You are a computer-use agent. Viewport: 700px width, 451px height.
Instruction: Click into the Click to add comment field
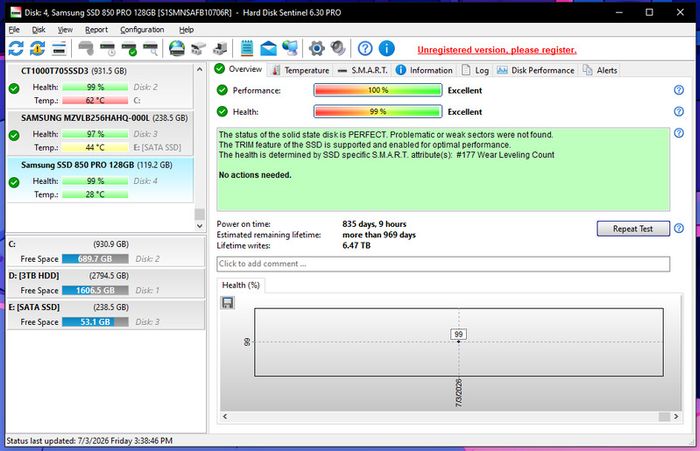[x=443, y=263]
